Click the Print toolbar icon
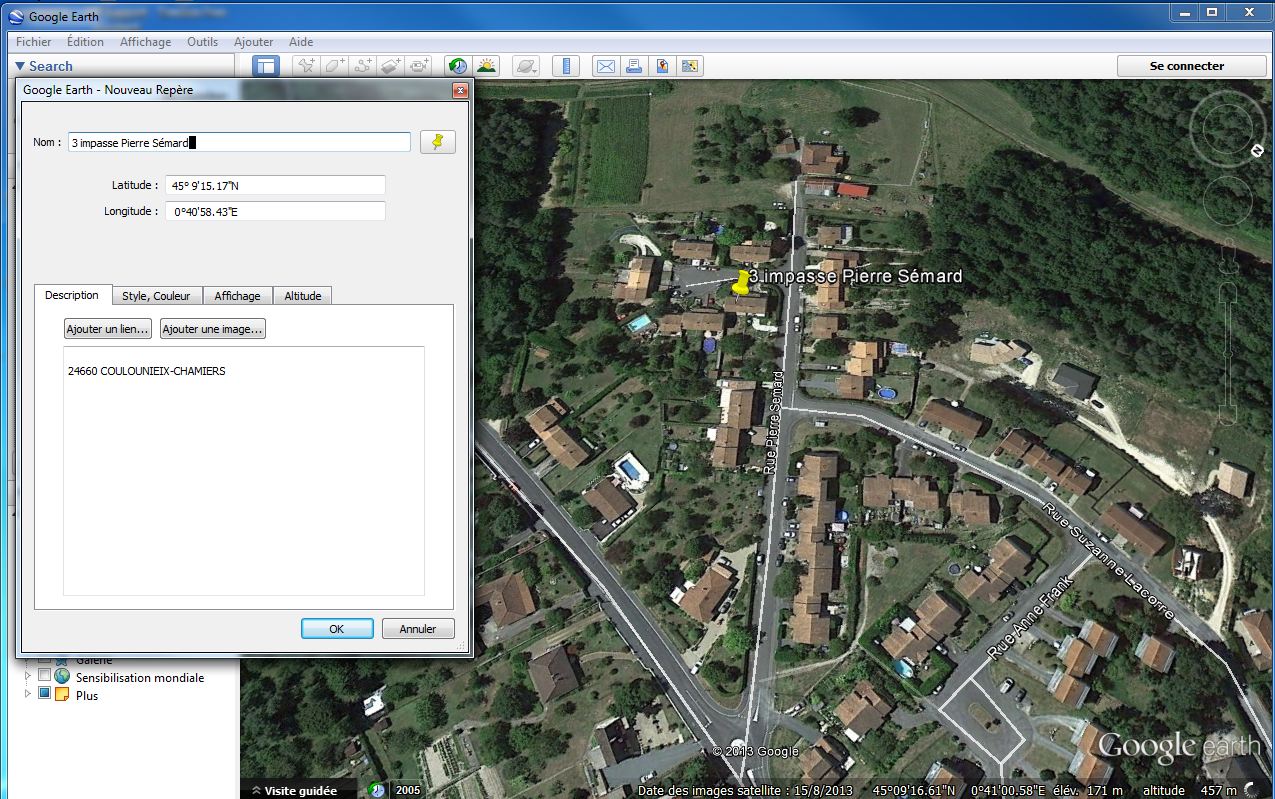 (x=633, y=66)
